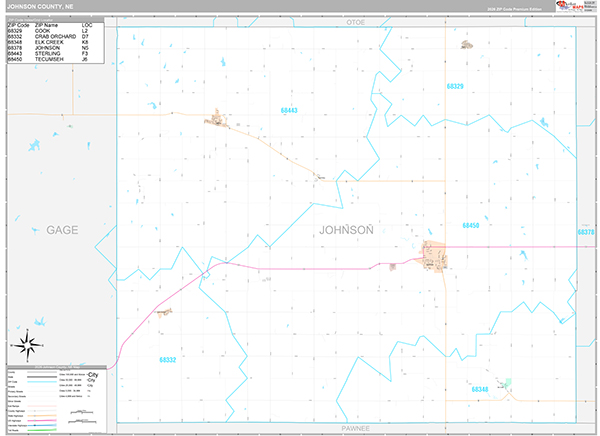The image size is (600, 436).
Task: Click the Elk Creek green area marker
Action: (508, 383)
